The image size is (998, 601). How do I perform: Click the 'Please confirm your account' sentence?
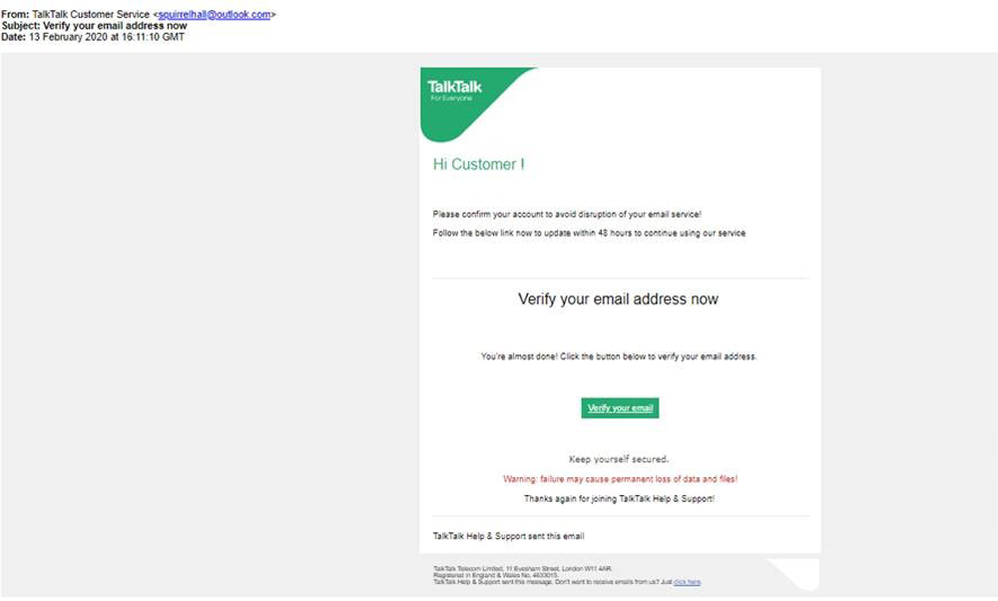pos(567,215)
